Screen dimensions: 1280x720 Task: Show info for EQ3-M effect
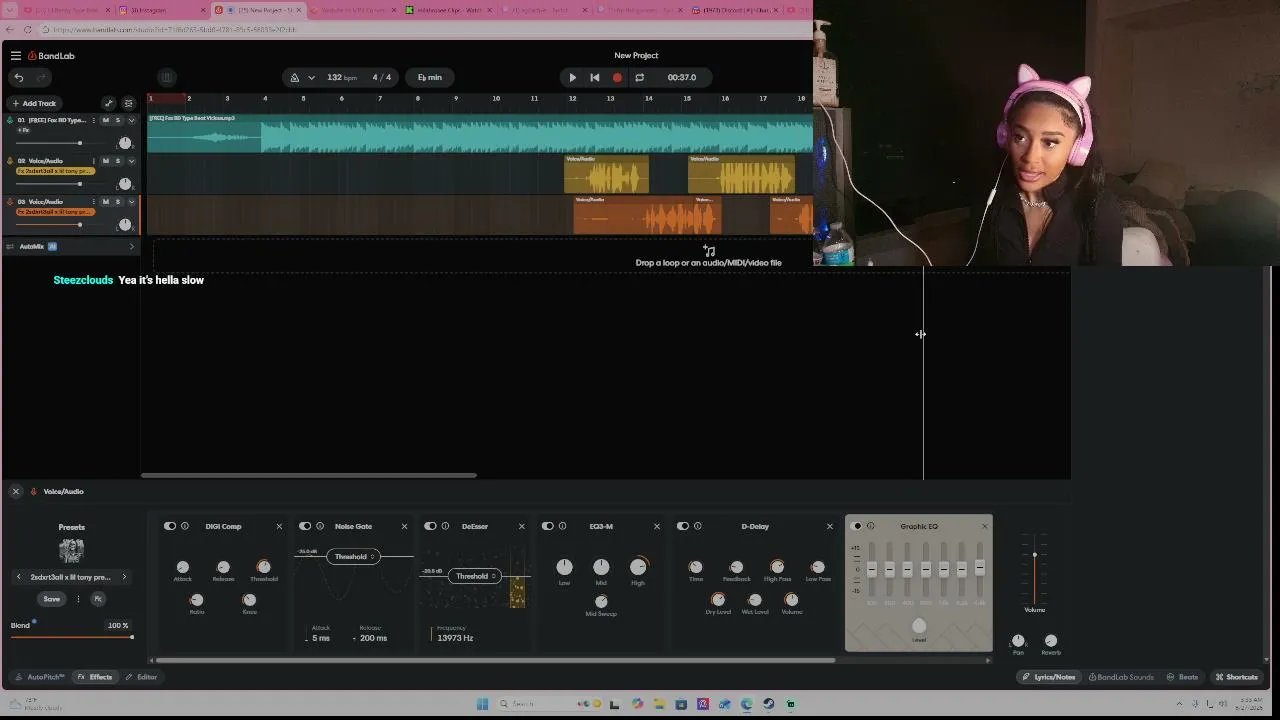(x=562, y=526)
